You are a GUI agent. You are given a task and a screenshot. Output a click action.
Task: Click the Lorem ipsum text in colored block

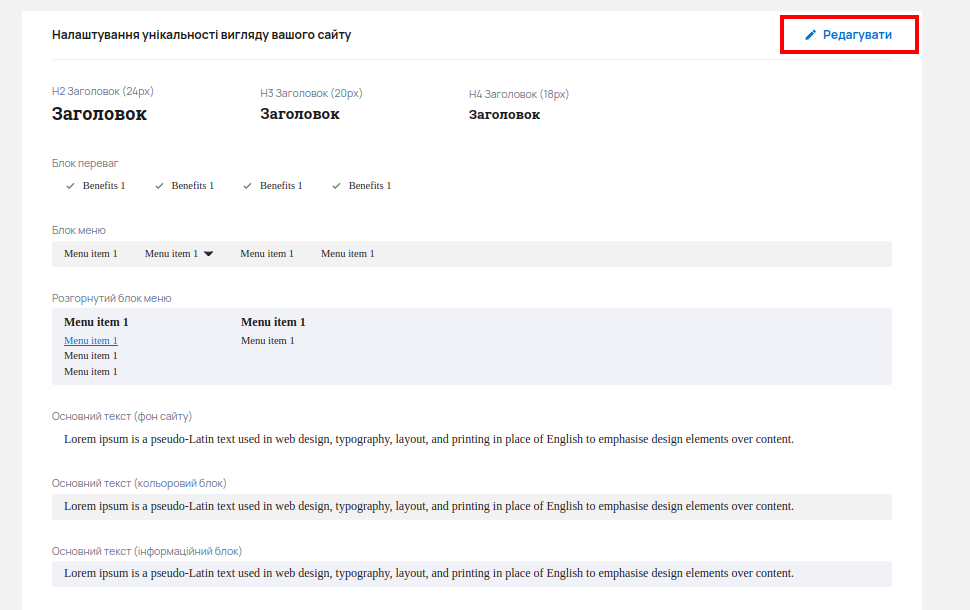tap(429, 506)
